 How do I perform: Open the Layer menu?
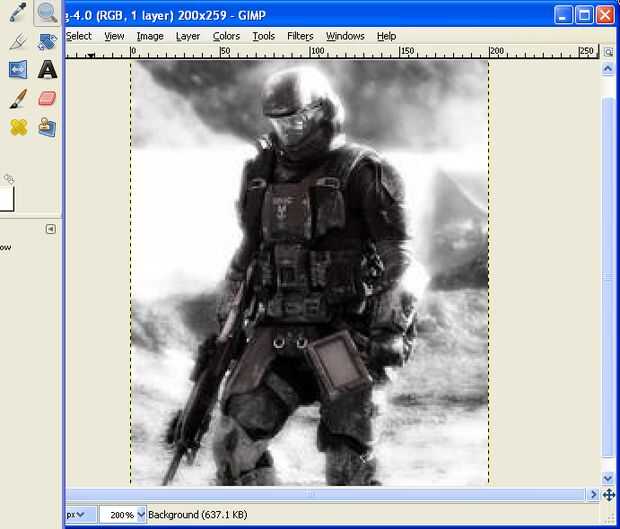pyautogui.click(x=188, y=36)
